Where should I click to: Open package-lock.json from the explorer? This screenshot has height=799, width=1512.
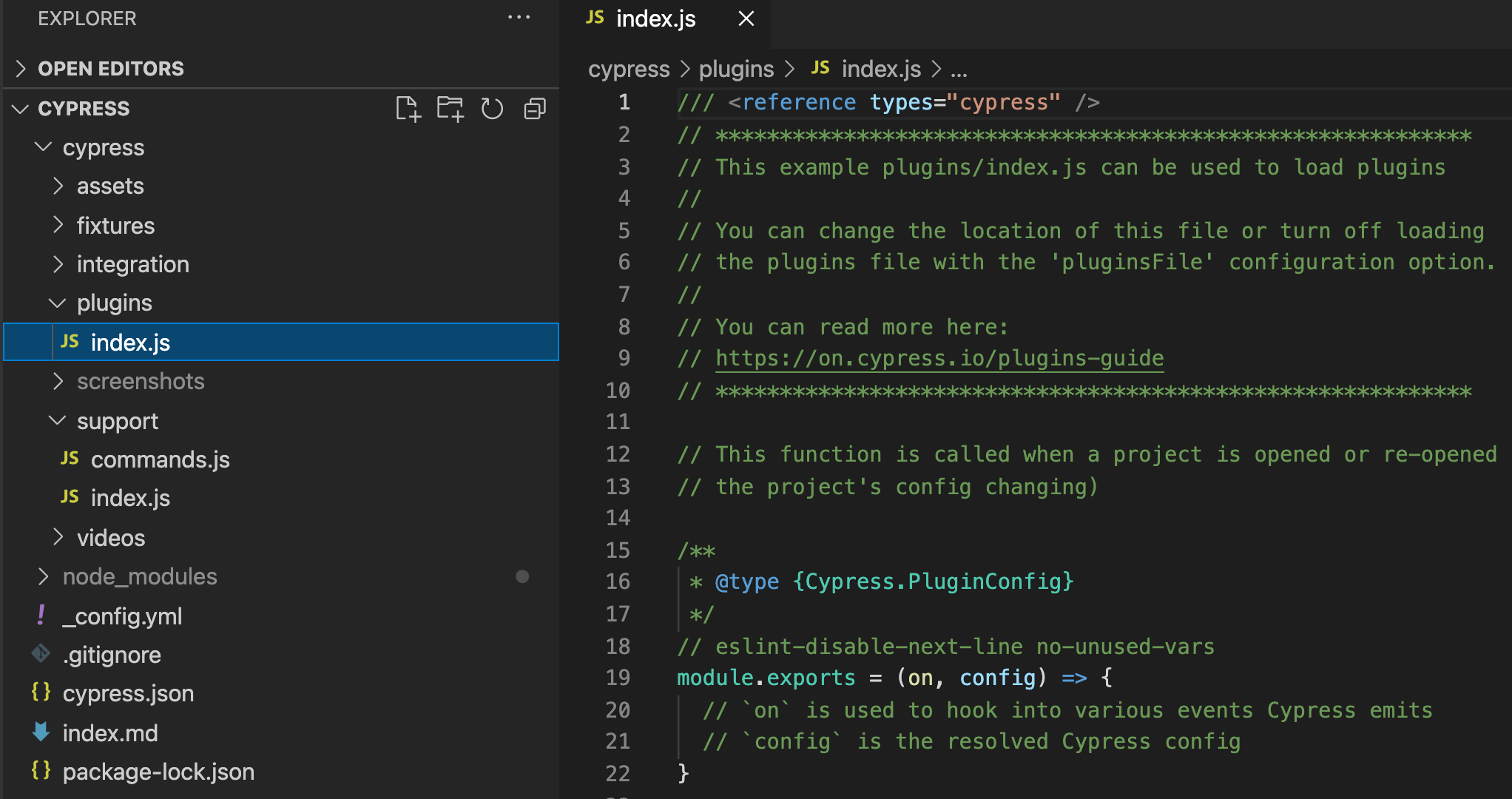[158, 772]
